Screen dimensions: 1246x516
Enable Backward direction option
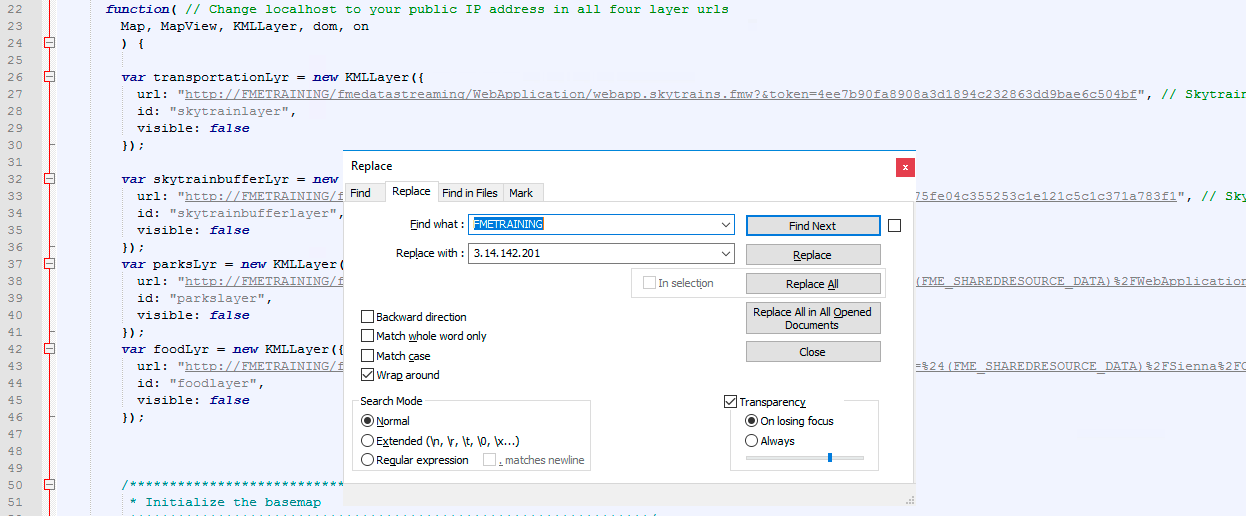pyautogui.click(x=368, y=317)
